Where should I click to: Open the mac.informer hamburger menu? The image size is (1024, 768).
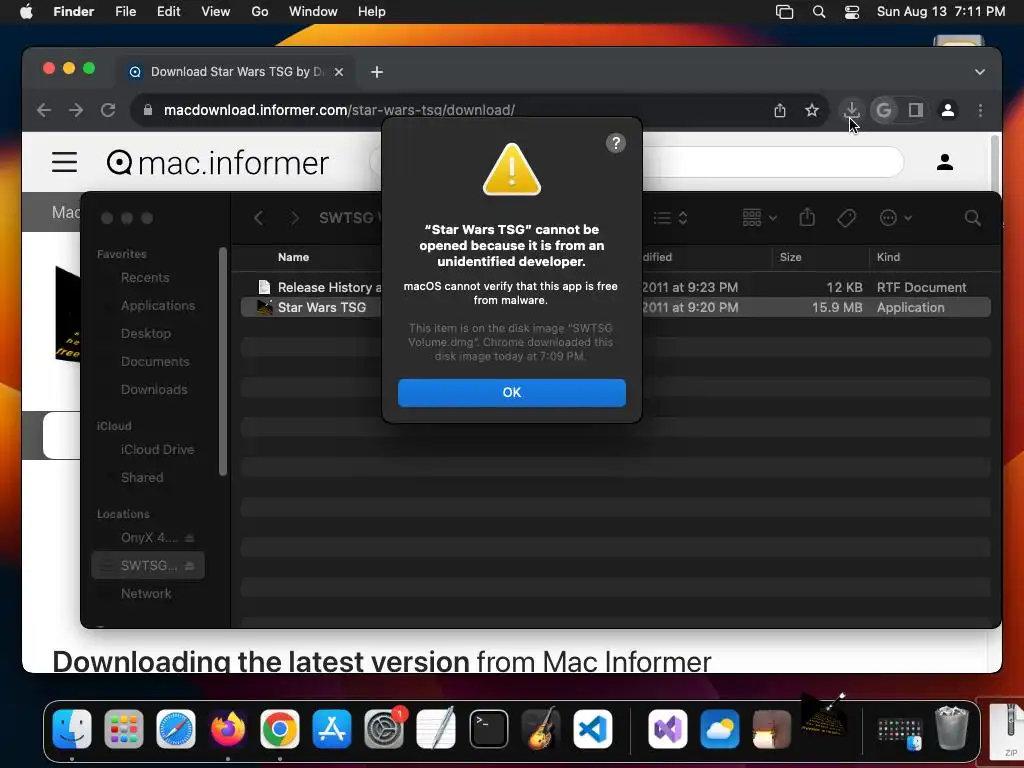(65, 162)
